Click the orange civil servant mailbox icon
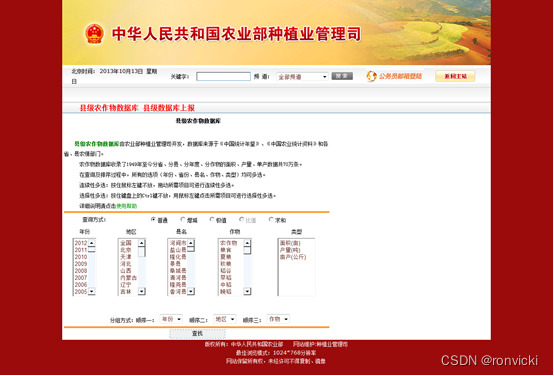554x376 pixels. coord(371,76)
